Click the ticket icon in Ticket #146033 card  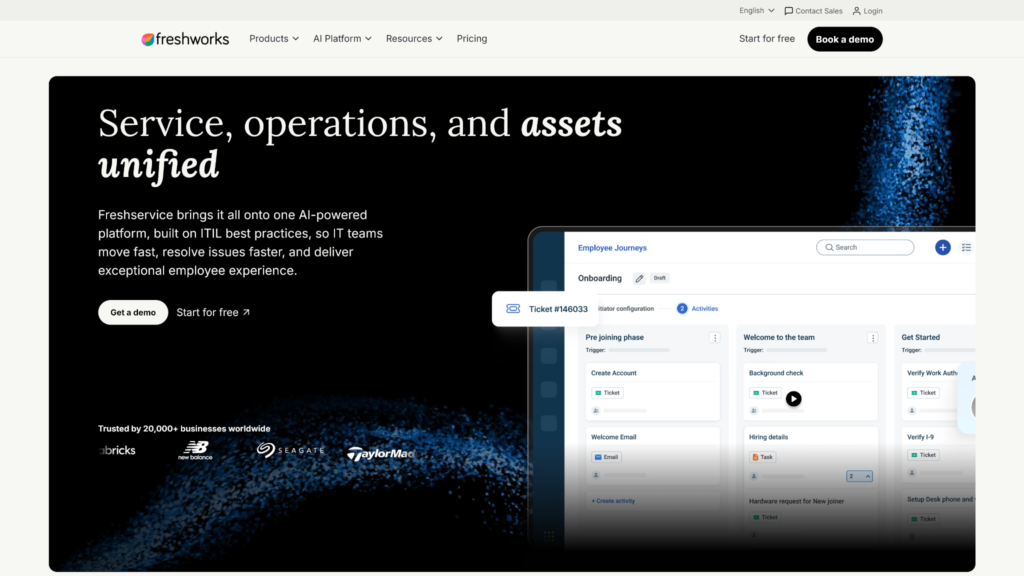coord(513,309)
